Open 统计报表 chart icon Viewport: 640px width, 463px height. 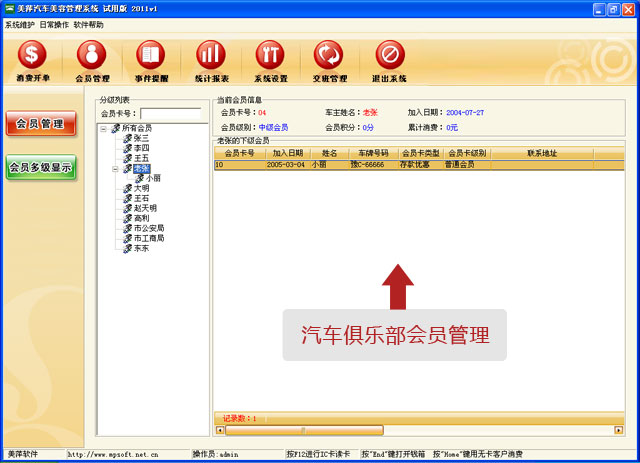(x=210, y=54)
